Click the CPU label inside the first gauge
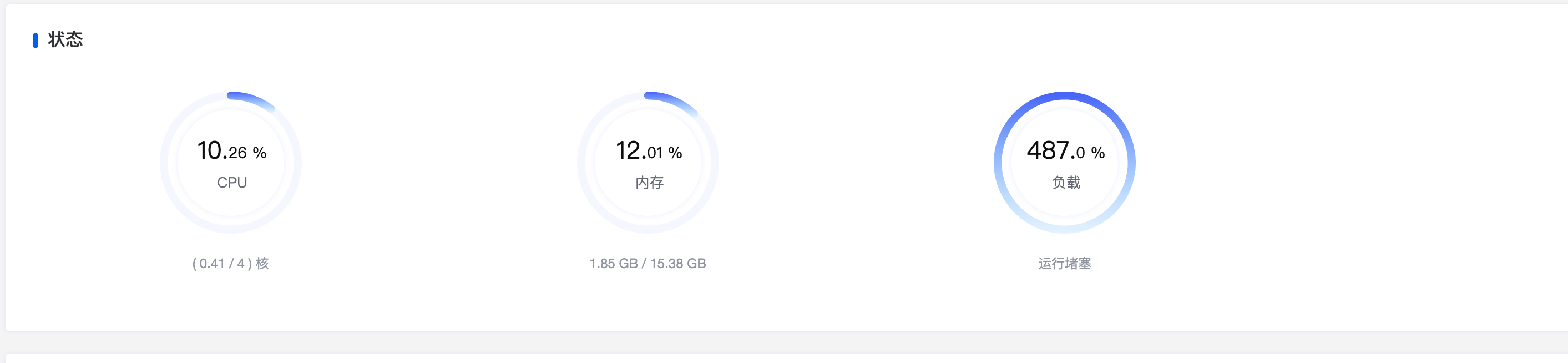The image size is (1568, 363). click(x=232, y=183)
